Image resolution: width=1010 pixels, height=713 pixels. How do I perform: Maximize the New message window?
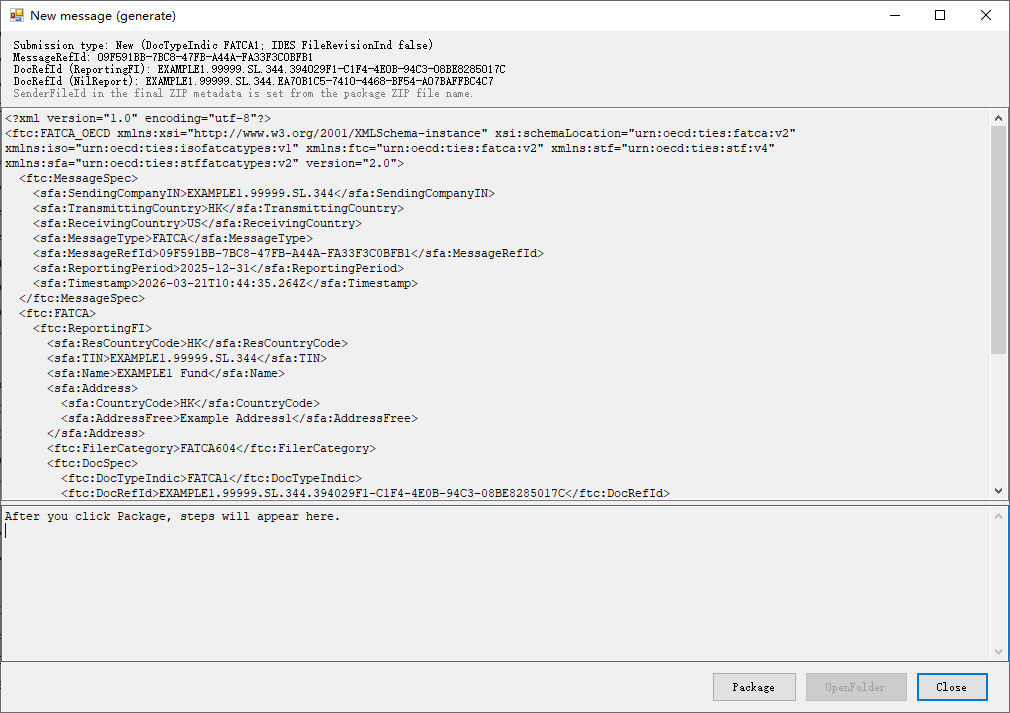[x=939, y=16]
